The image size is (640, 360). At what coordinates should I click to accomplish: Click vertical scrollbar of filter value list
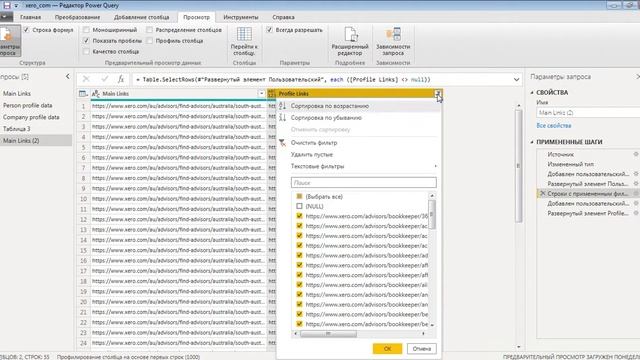(x=432, y=215)
